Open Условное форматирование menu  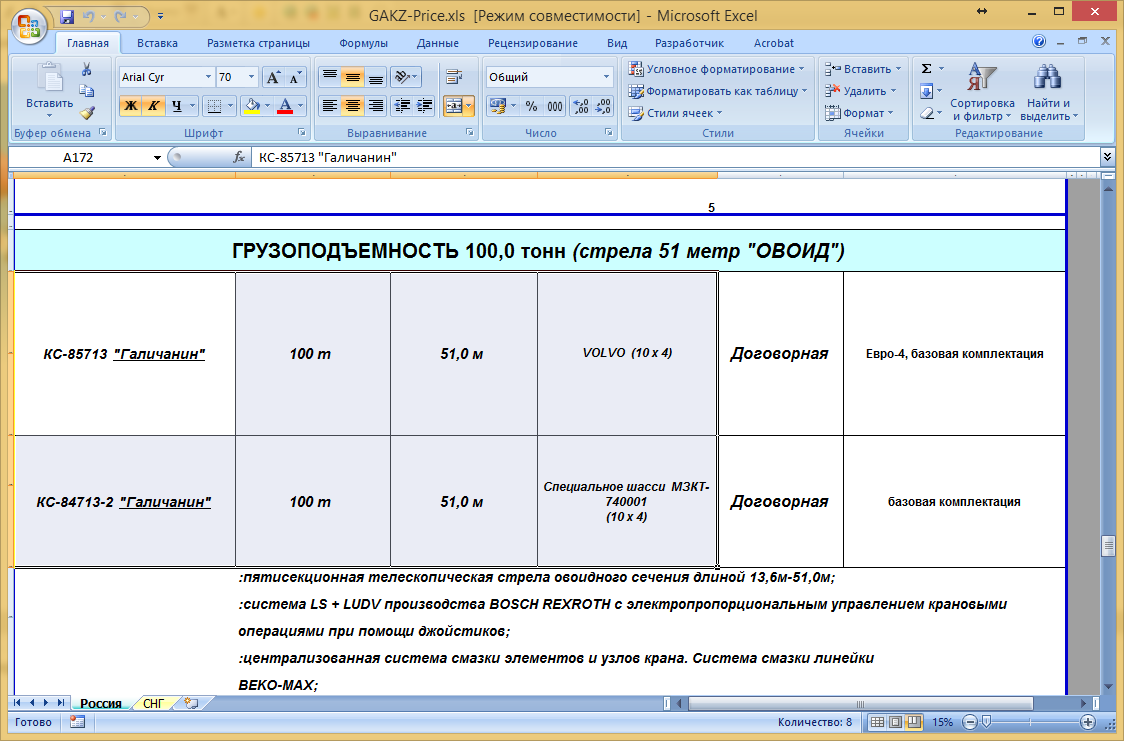coord(716,69)
